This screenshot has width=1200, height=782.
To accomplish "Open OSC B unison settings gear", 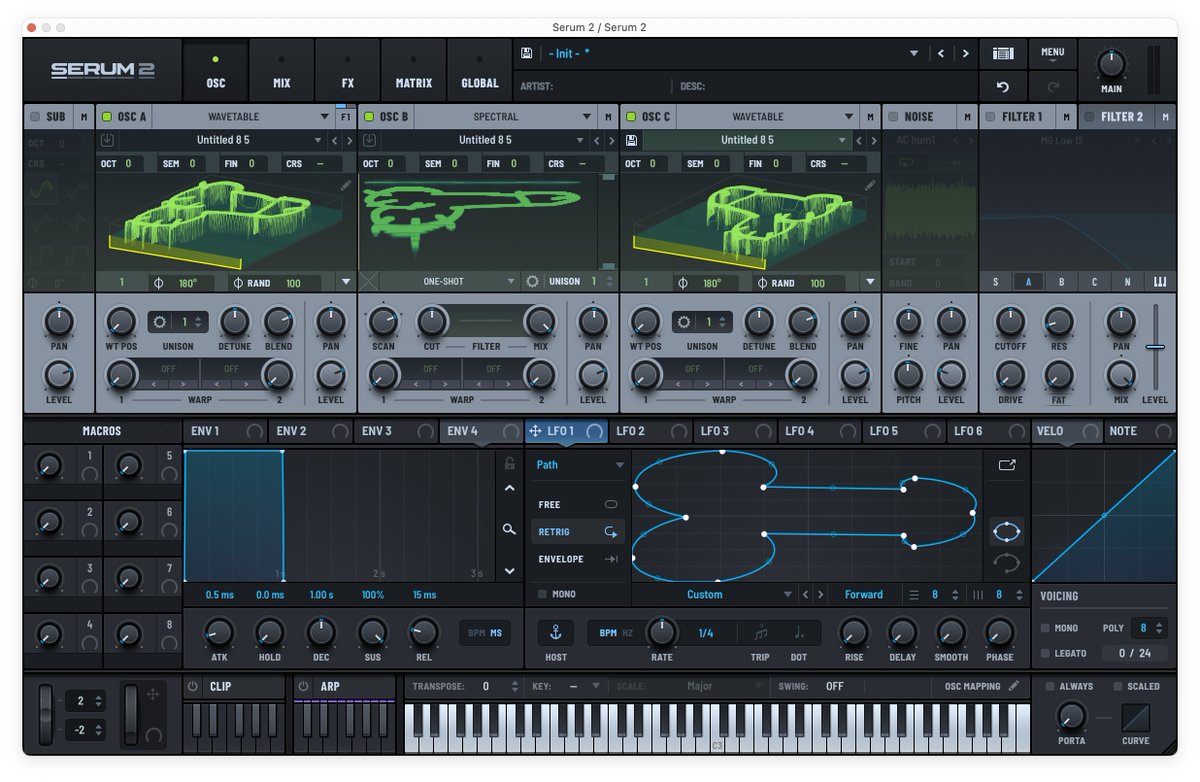I will pyautogui.click(x=532, y=282).
